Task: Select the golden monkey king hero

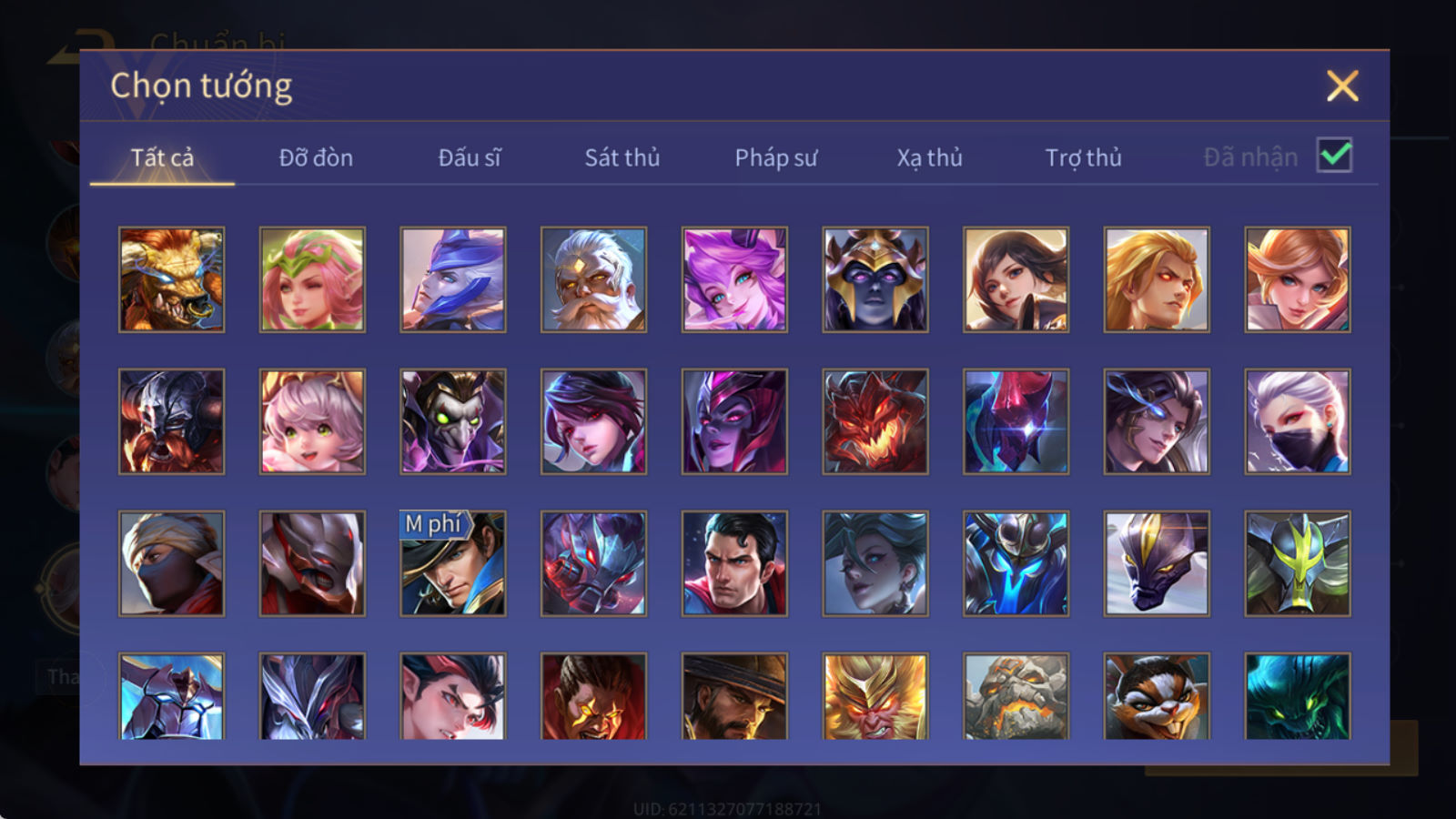Action: click(875, 695)
